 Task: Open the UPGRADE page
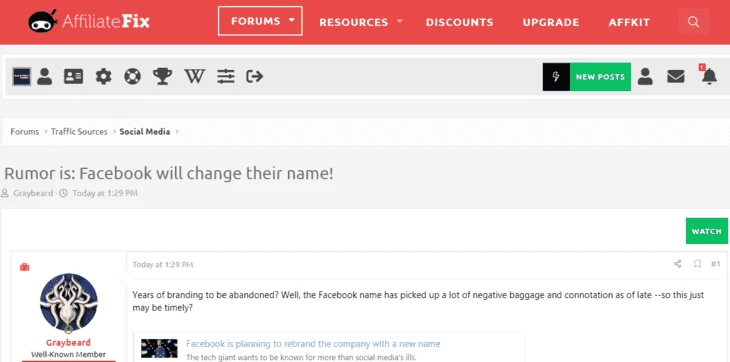[551, 22]
